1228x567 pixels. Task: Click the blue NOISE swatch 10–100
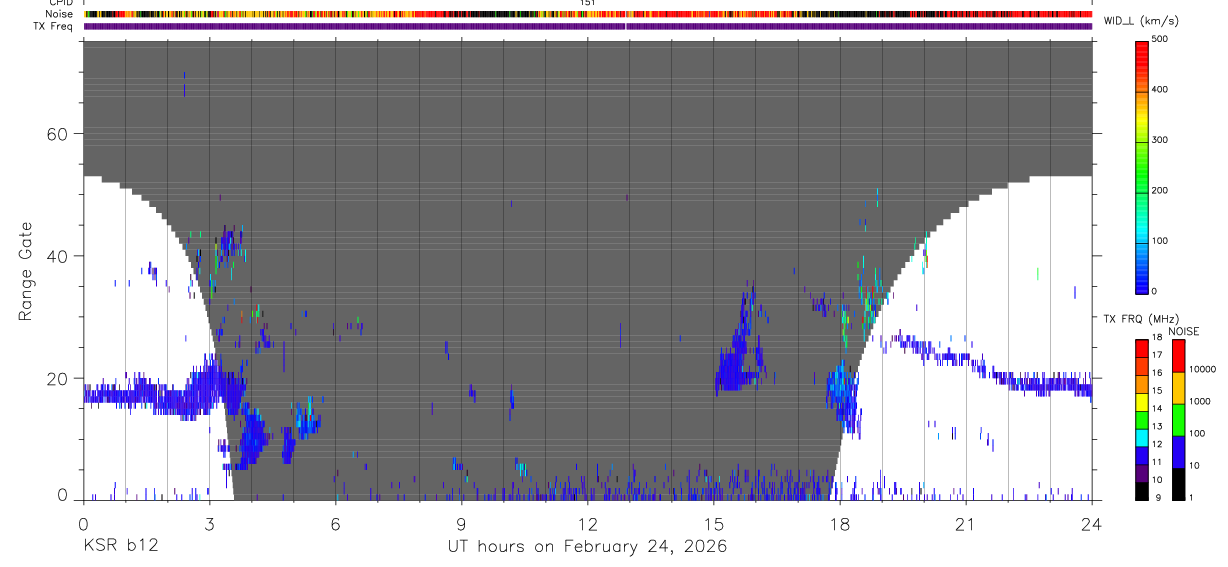(1178, 452)
